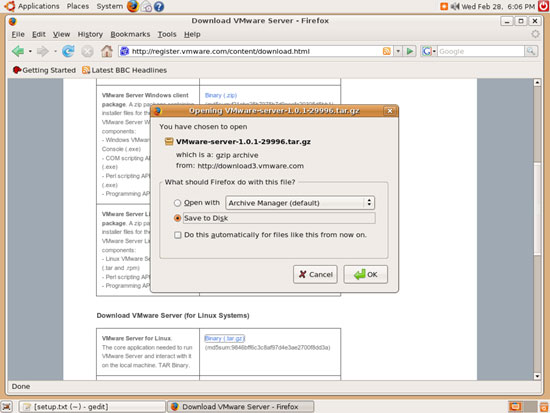Click the Download VMware Server Firefox taskbar button
The height and width of the screenshot is (413, 550).
click(x=241, y=407)
